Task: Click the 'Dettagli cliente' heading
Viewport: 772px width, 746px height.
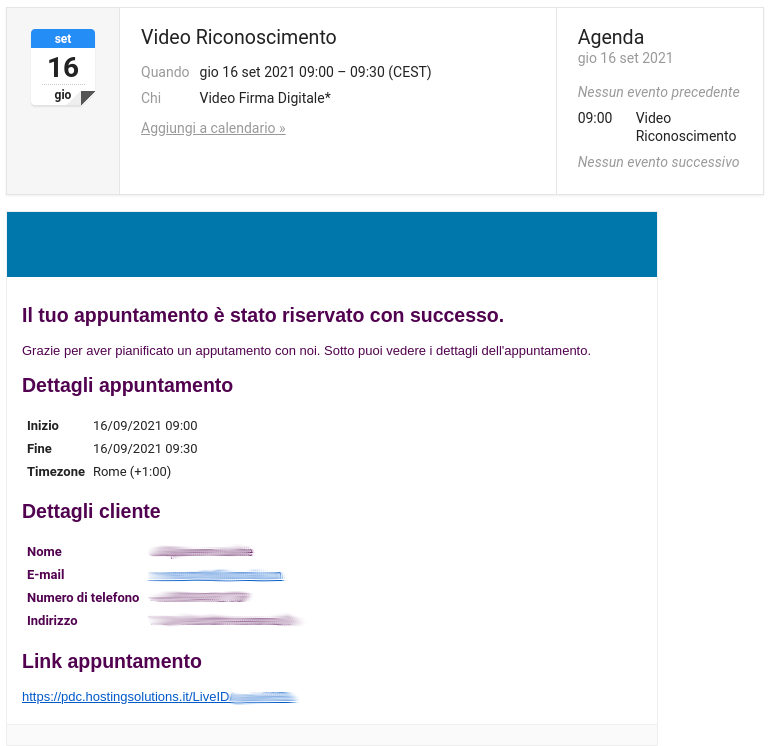Action: click(x=91, y=511)
